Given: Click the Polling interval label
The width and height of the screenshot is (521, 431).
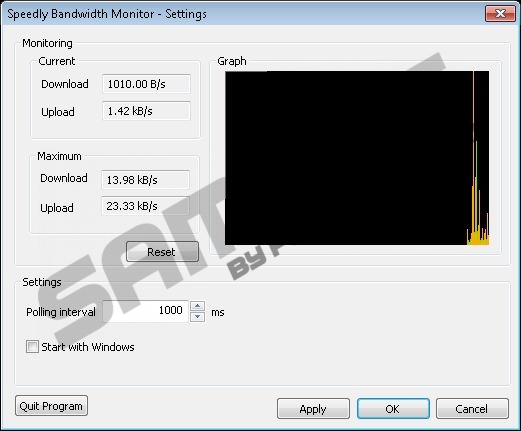Looking at the screenshot, I should [x=61, y=312].
